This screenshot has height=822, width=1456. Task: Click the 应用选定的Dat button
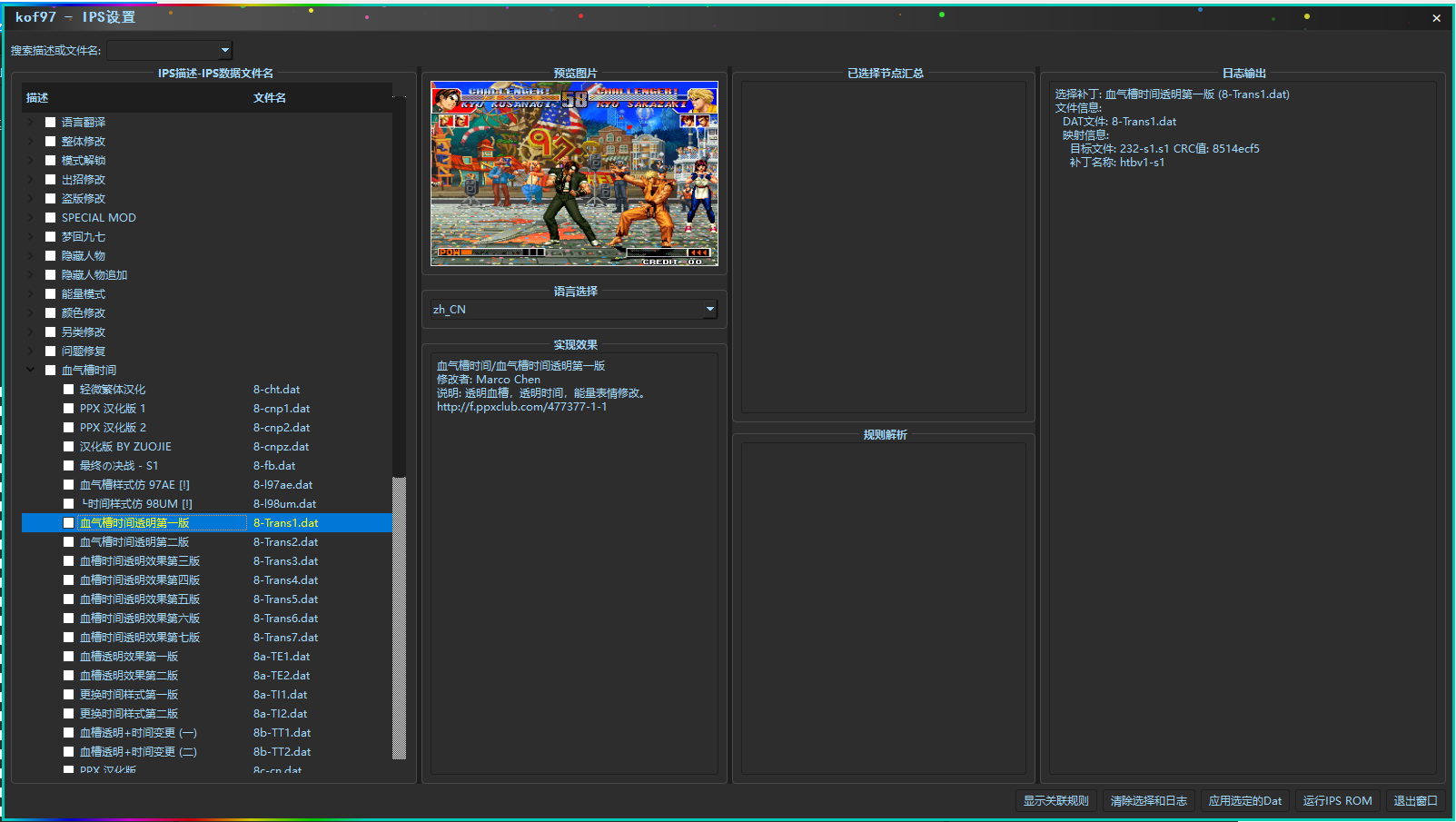1245,800
